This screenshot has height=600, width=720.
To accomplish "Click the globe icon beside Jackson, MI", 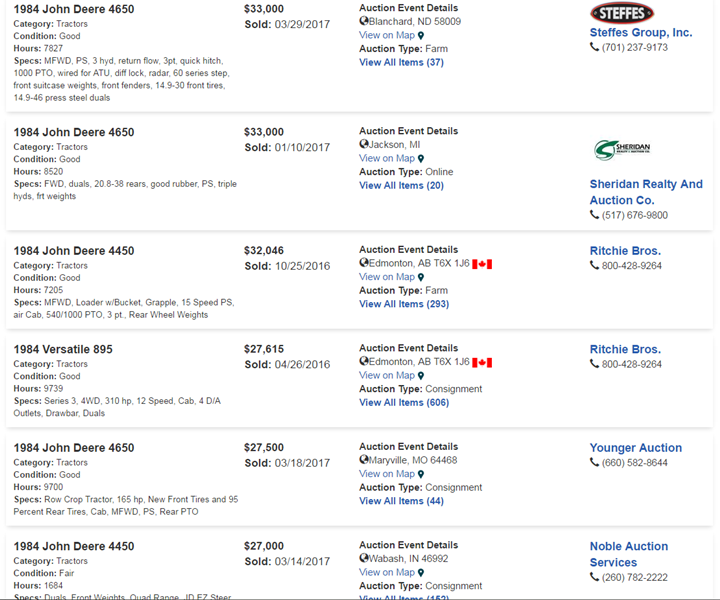I will 364,144.
